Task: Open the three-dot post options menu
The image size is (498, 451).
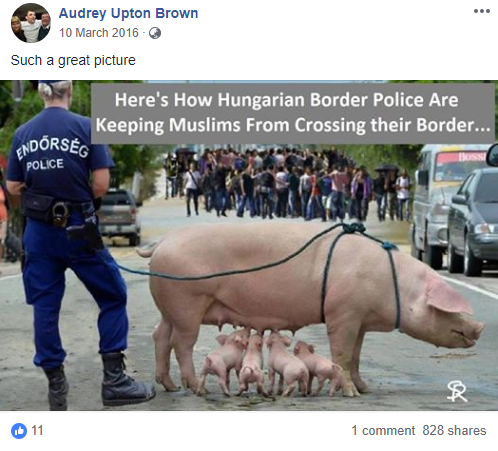Action: coord(482,11)
